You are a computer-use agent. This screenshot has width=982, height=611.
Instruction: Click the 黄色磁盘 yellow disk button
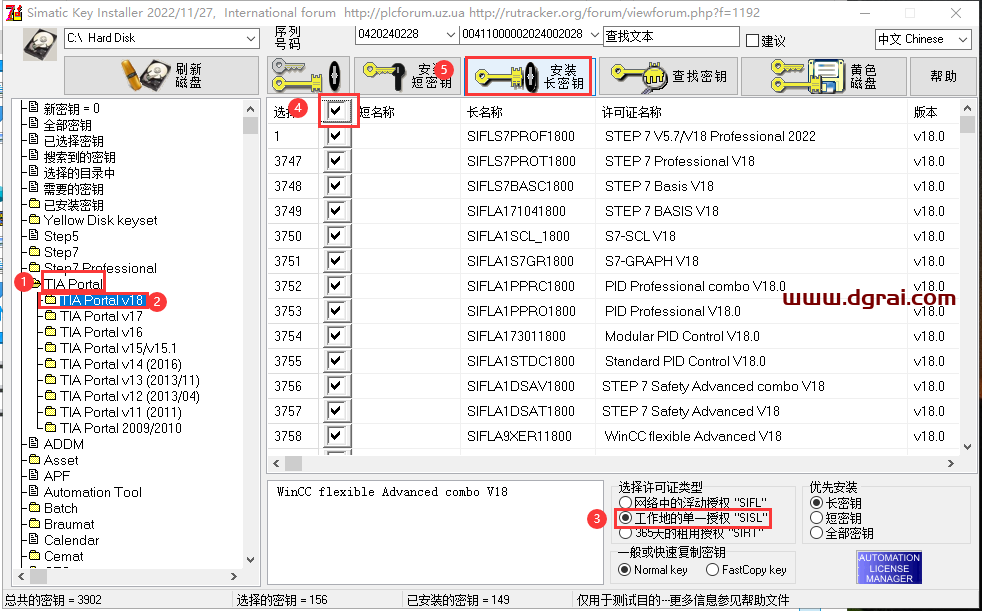coord(824,76)
